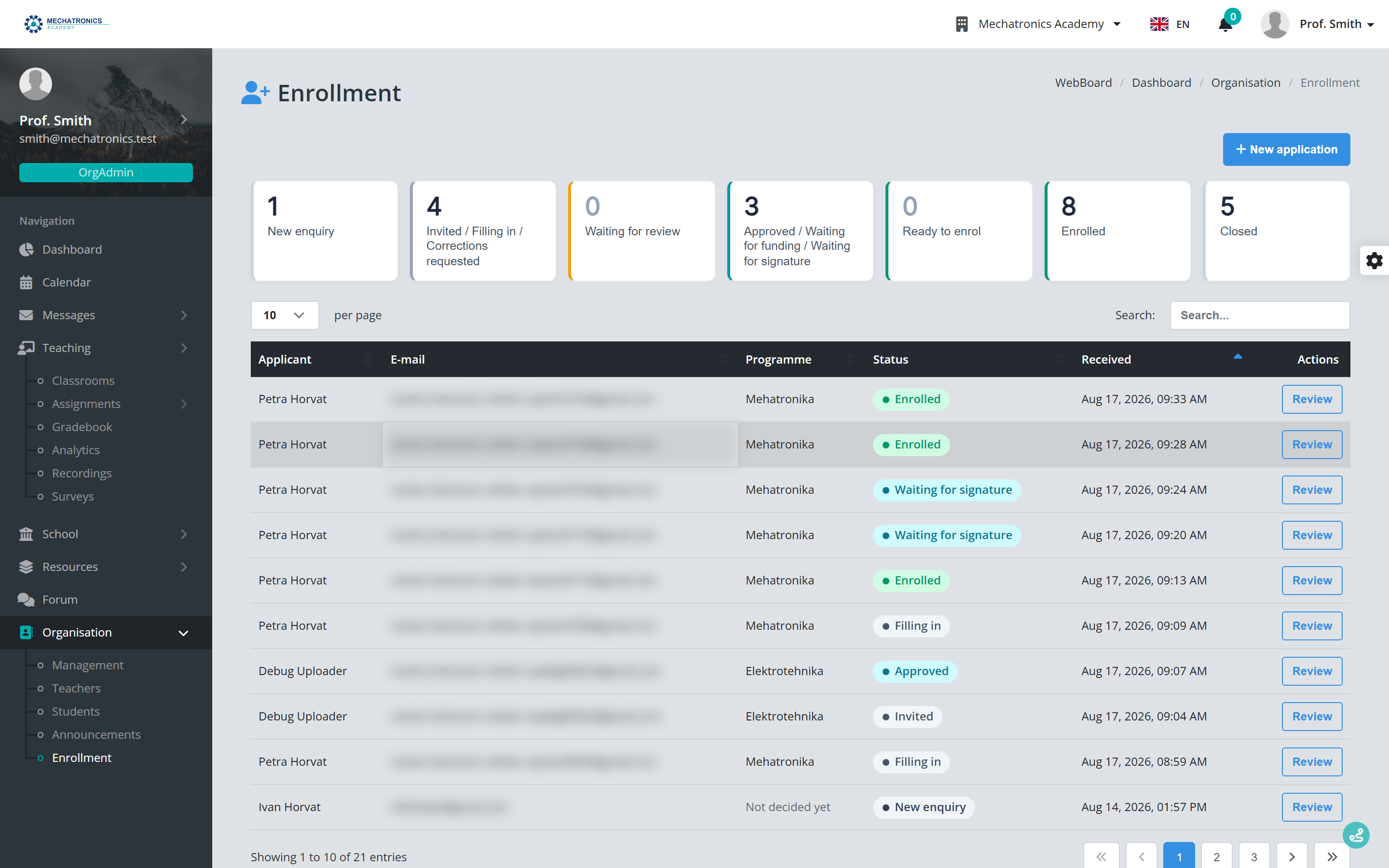Image resolution: width=1389 pixels, height=868 pixels.
Task: Open the settings gear panel
Action: point(1374,260)
